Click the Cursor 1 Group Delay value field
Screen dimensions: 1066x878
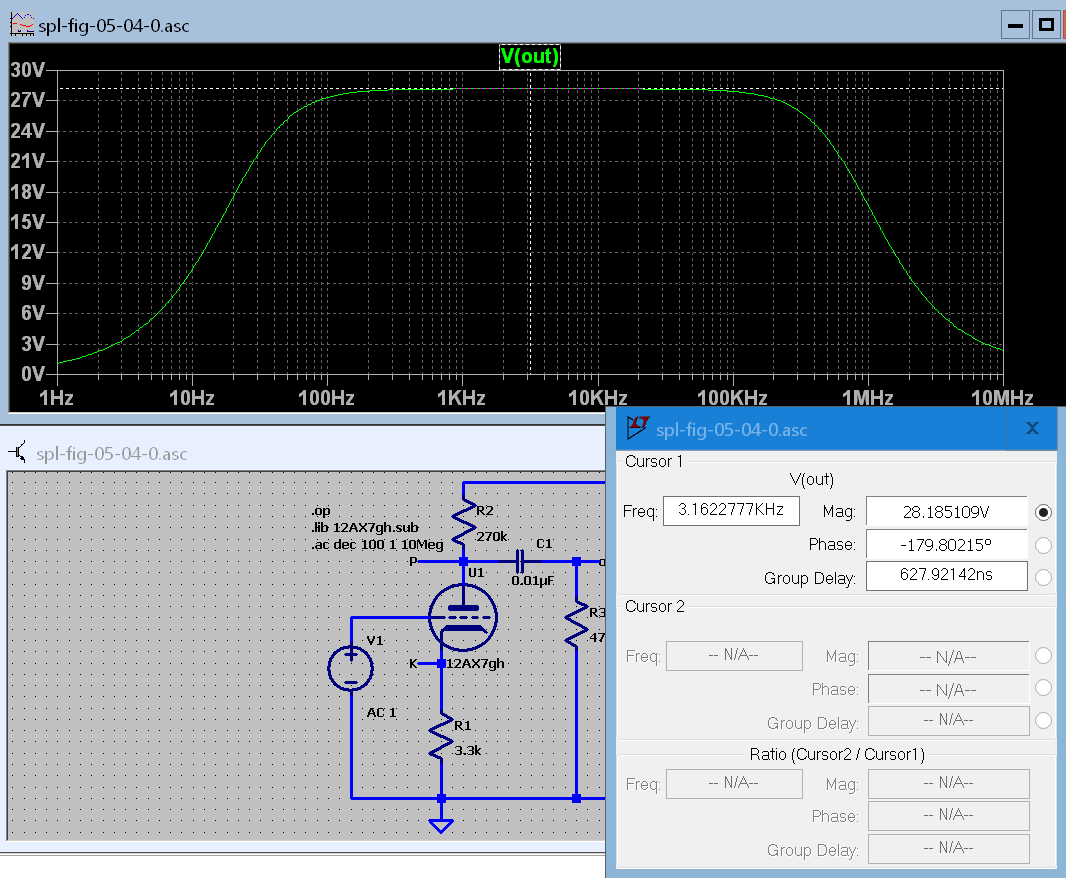coord(945,576)
